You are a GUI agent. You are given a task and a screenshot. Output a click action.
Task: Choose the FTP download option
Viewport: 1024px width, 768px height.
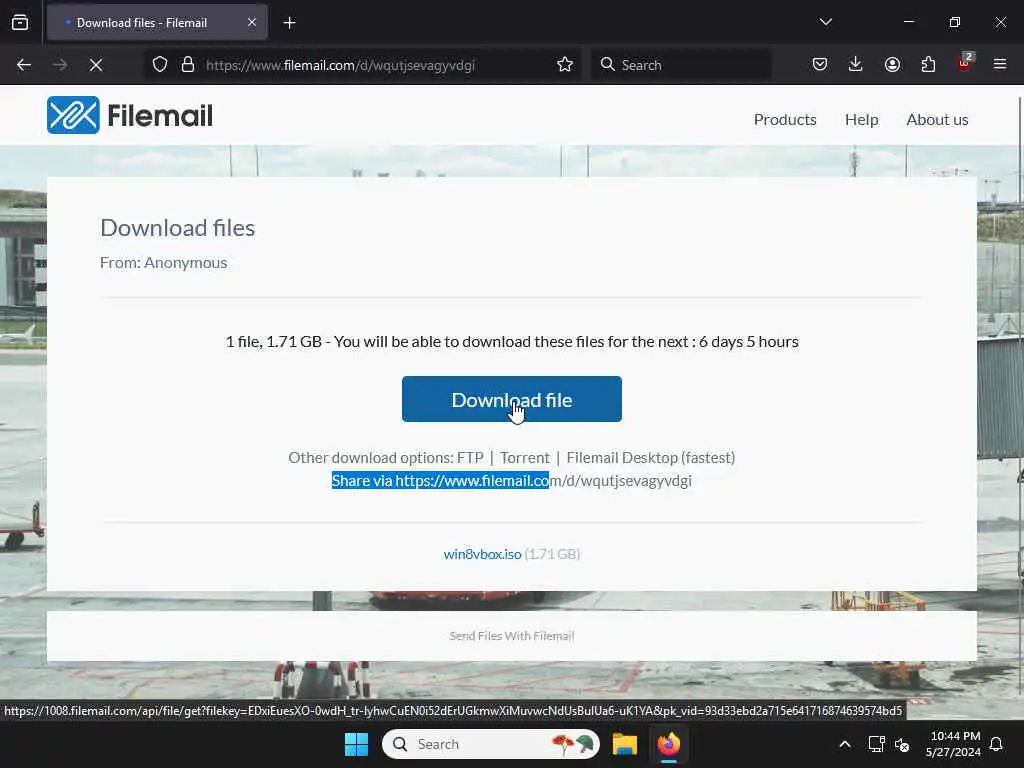[470, 458]
